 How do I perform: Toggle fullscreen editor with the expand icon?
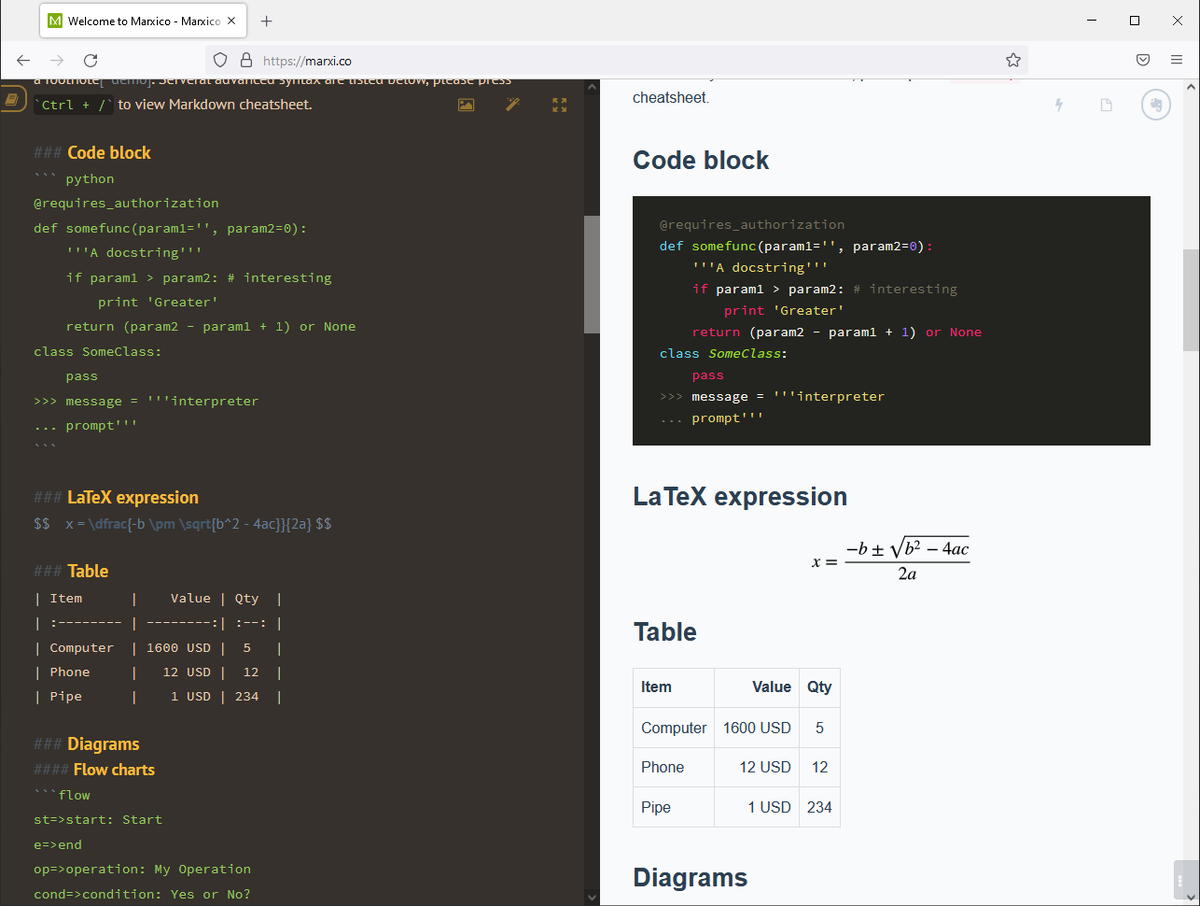(559, 104)
